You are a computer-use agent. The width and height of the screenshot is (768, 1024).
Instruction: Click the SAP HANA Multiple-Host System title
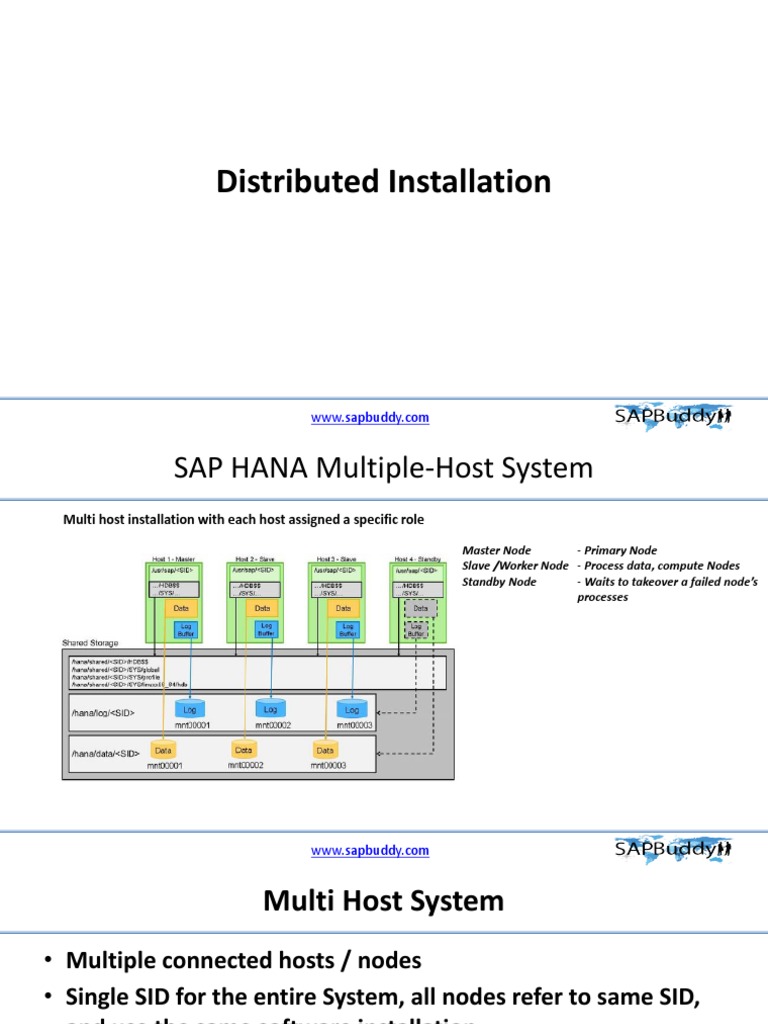point(383,468)
